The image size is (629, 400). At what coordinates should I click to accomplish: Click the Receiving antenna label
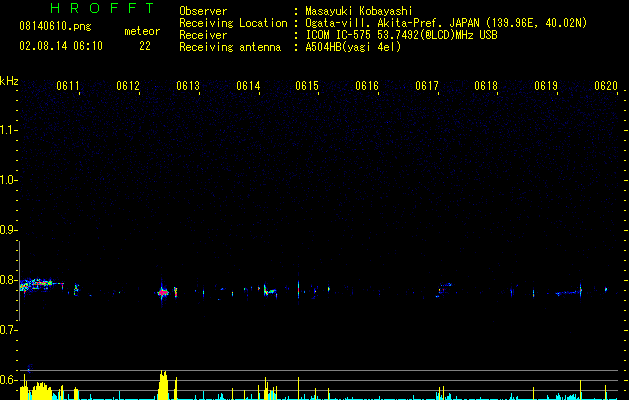[230, 47]
